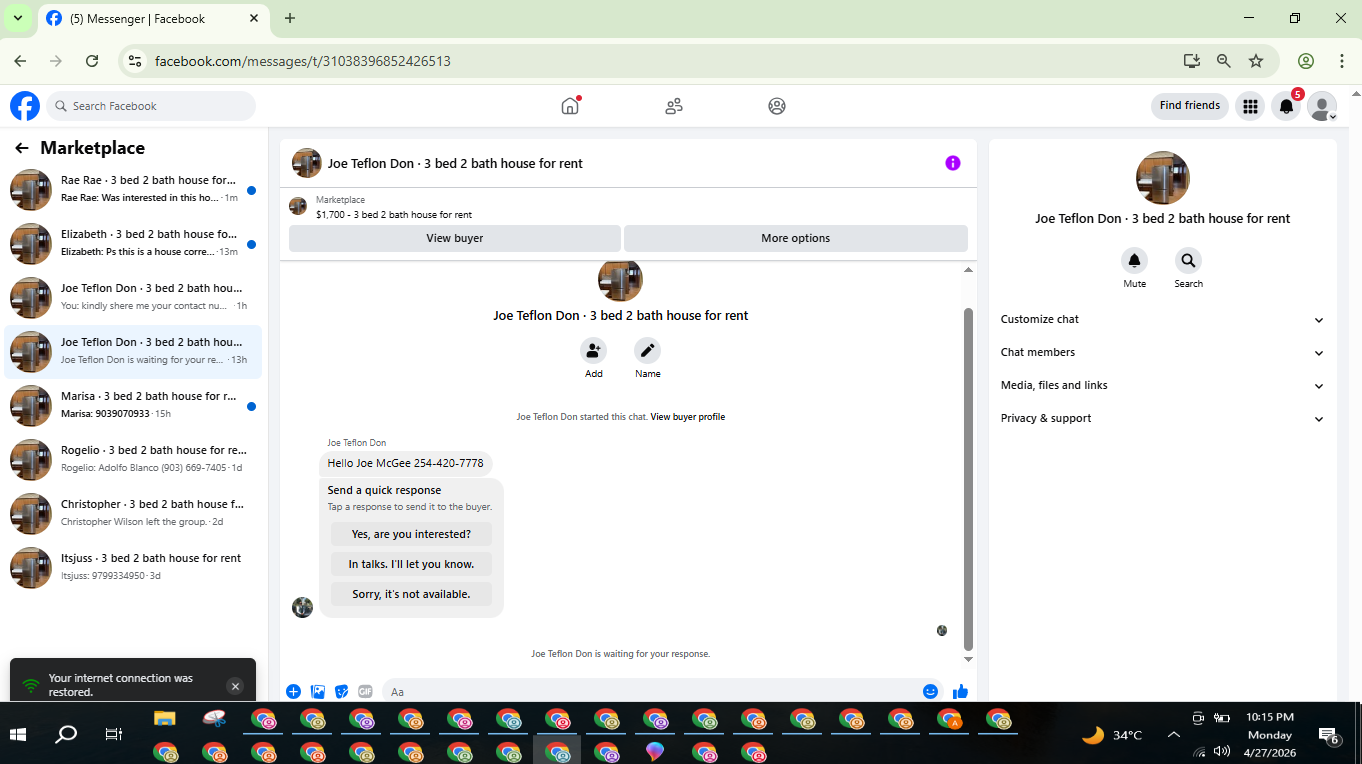The width and height of the screenshot is (1362, 764).
Task: Search in conversation using the magnifier icon
Action: (1188, 261)
